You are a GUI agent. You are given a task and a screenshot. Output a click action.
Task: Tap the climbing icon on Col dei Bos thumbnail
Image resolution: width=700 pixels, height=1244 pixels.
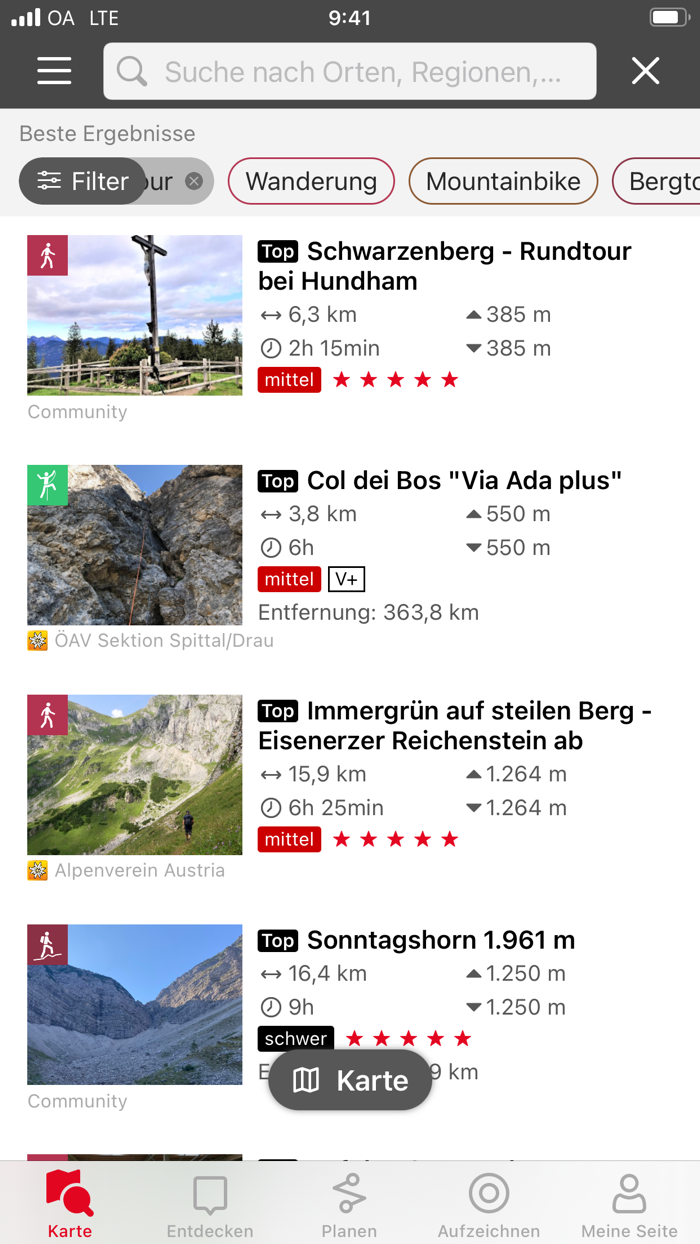[x=47, y=485]
